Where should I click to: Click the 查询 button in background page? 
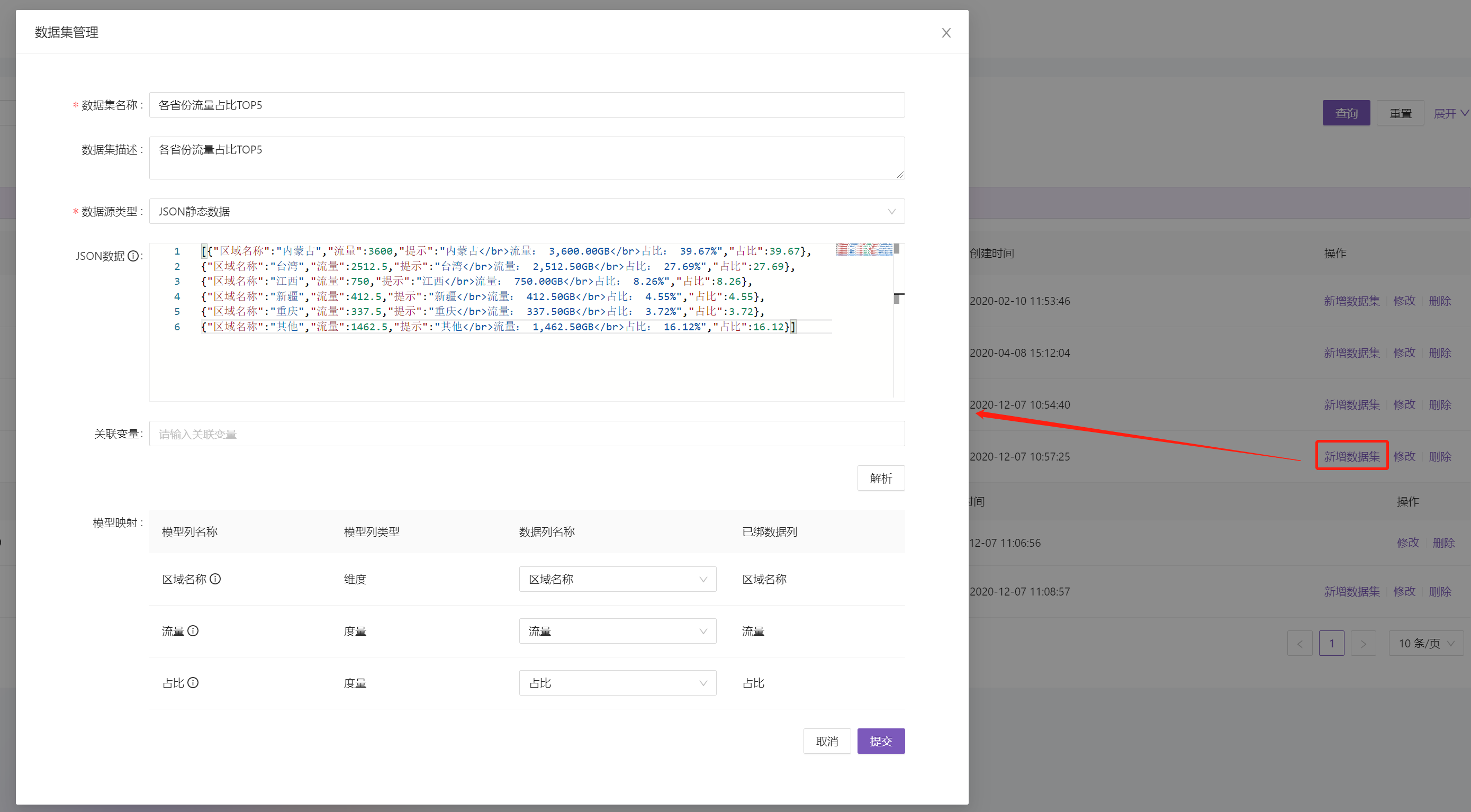[1346, 113]
